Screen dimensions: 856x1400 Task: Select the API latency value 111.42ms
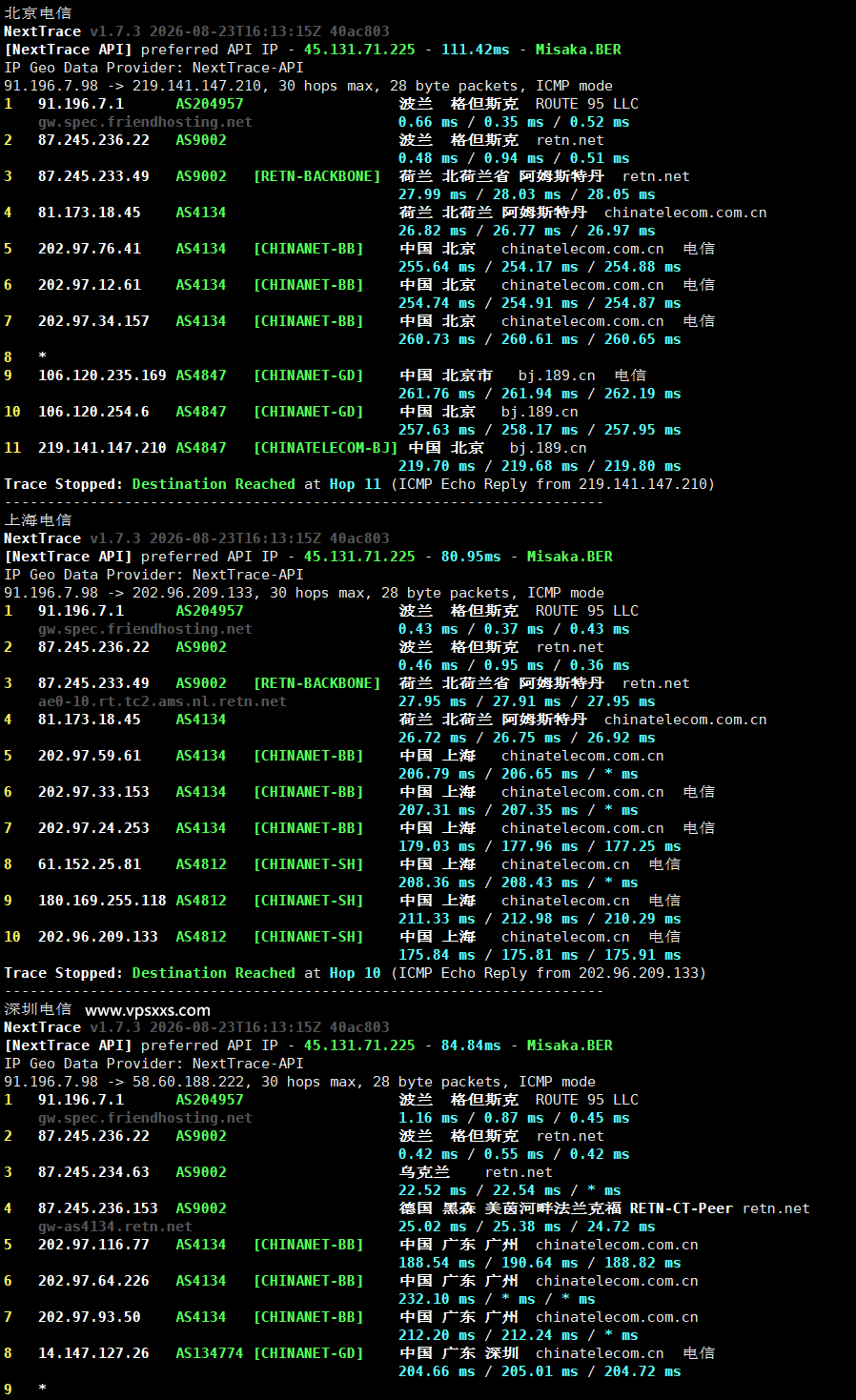pyautogui.click(x=475, y=50)
